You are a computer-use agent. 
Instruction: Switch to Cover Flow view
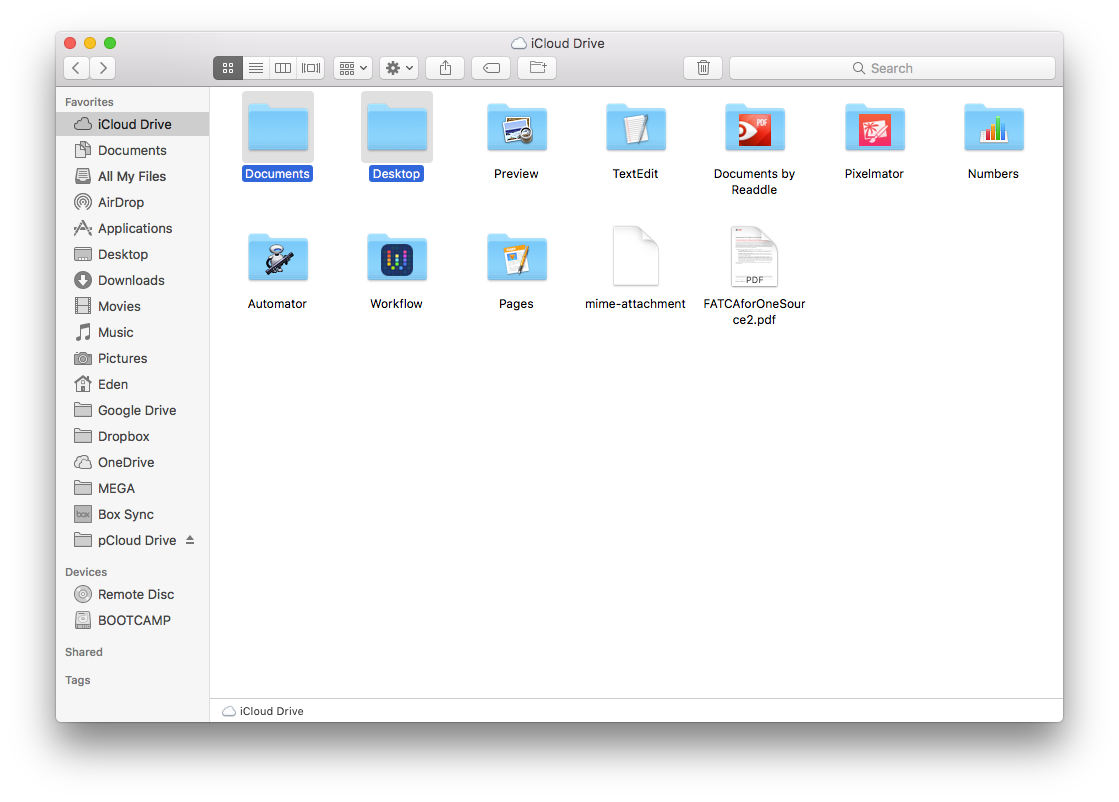point(310,68)
